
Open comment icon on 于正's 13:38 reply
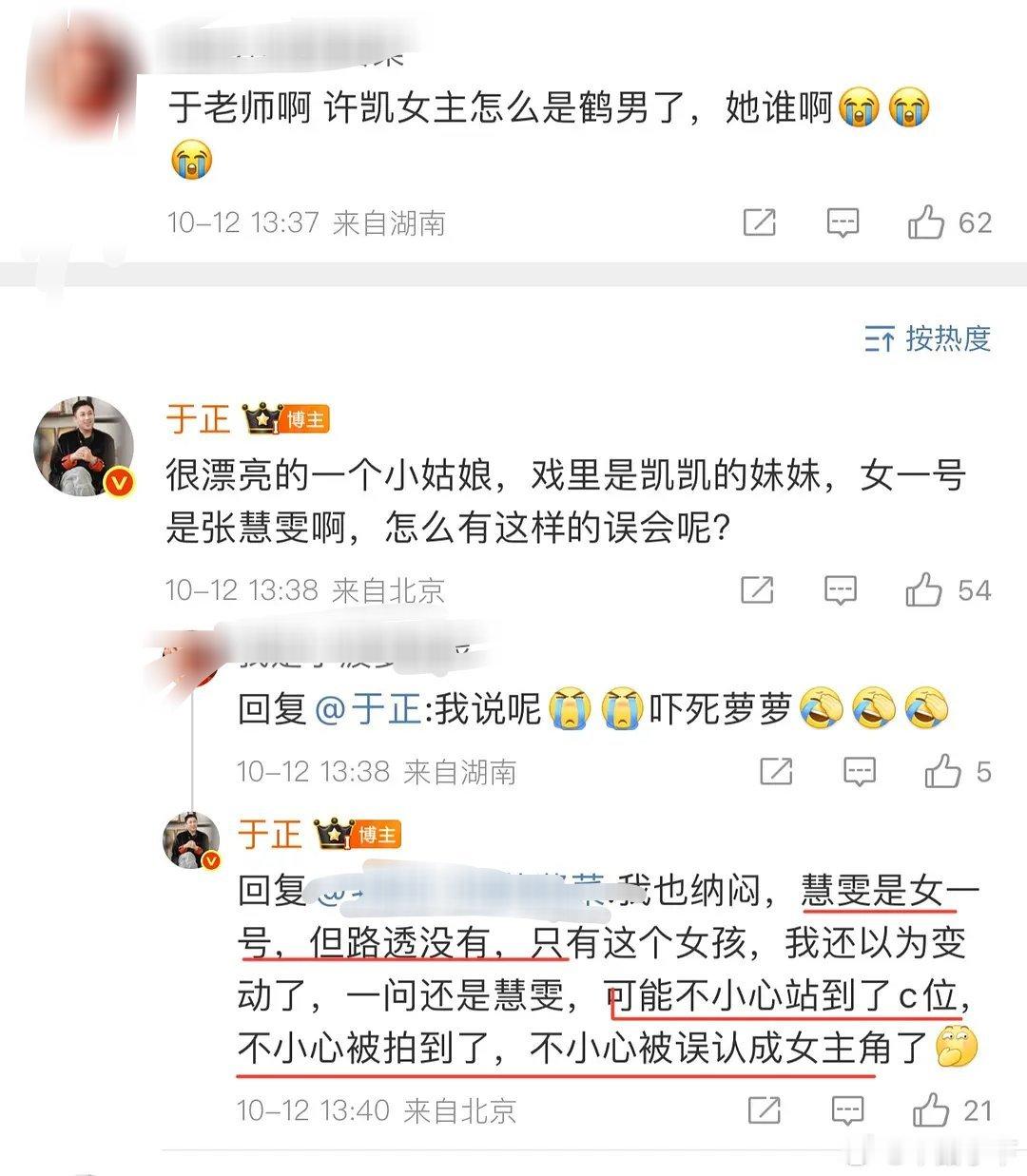tap(840, 590)
